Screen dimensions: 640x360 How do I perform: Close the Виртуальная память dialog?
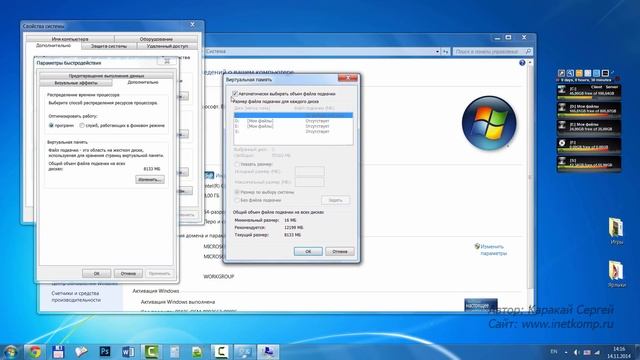(348, 78)
